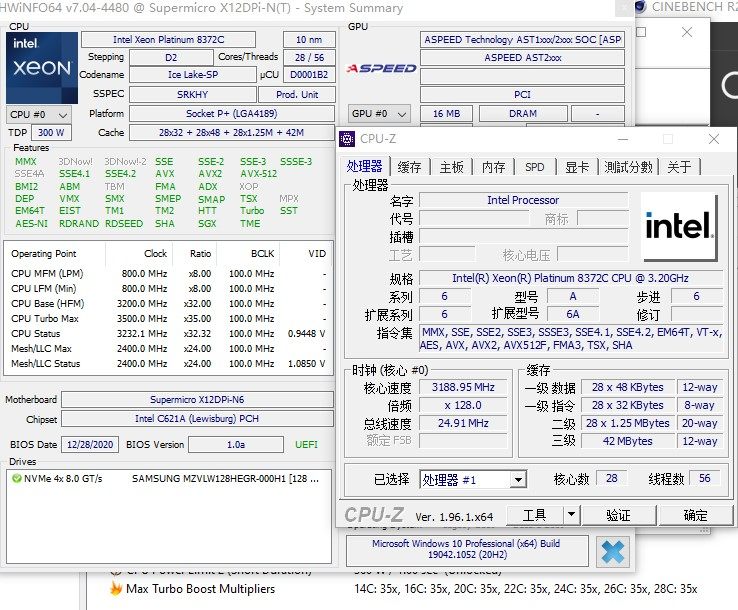Click the SGX feature label

207,224
